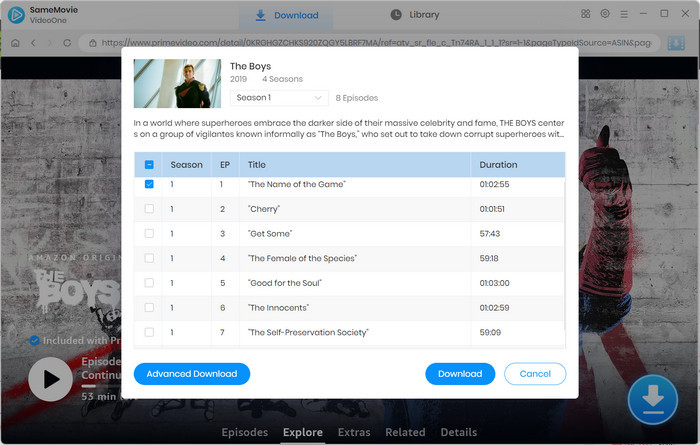Screen dimensions: 700x445
Task: Open the settings gear icon
Action: (605, 14)
